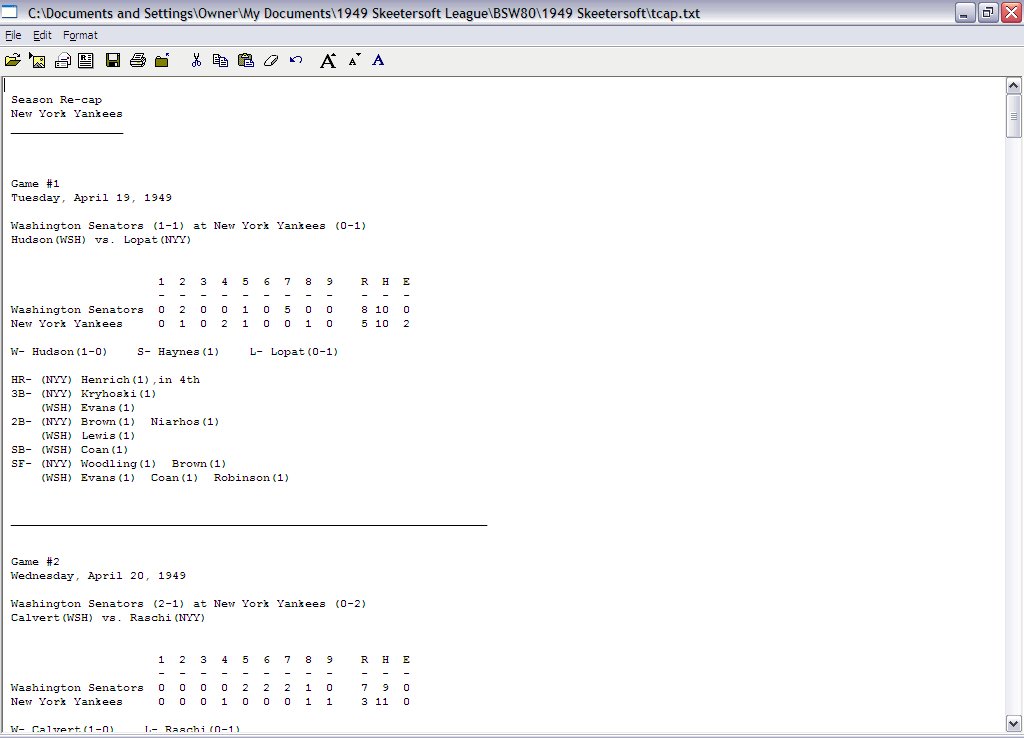
Task: Click the vertical scrollbar down arrow
Action: click(1014, 724)
